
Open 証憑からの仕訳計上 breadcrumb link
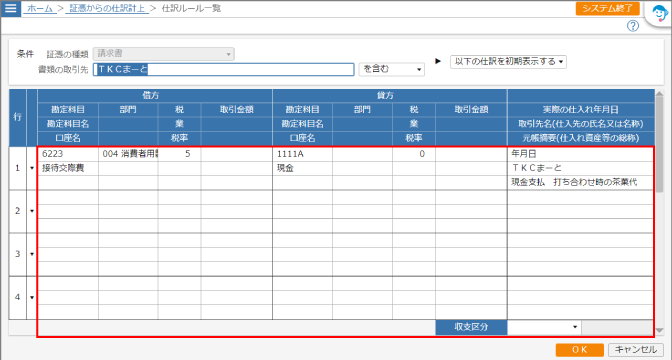[107, 8]
